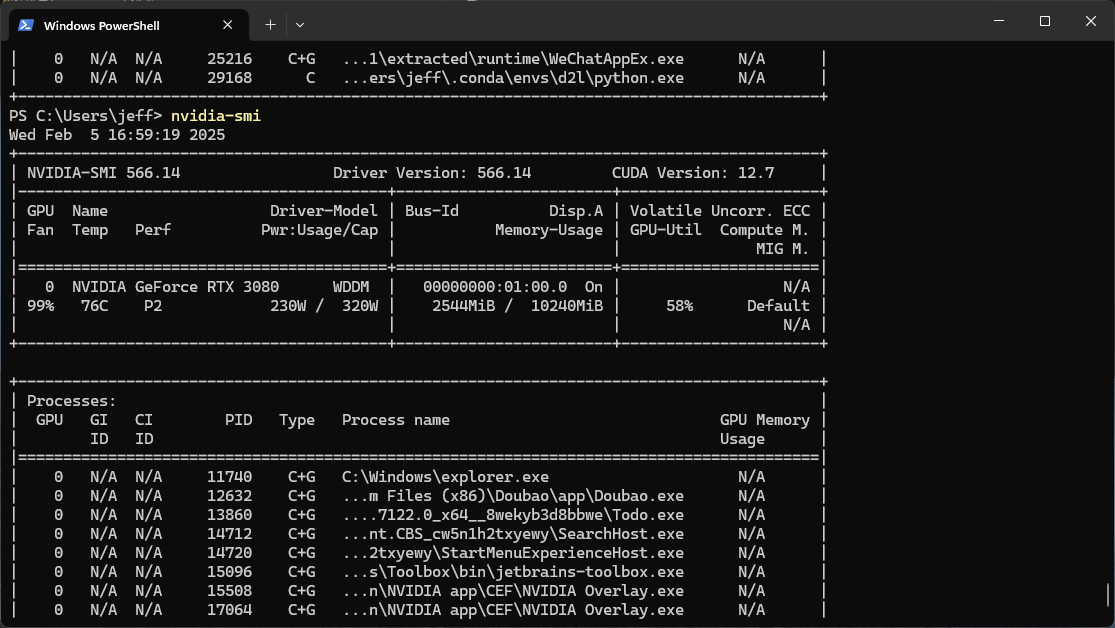Close the Windows PowerShell tab

coord(231,24)
